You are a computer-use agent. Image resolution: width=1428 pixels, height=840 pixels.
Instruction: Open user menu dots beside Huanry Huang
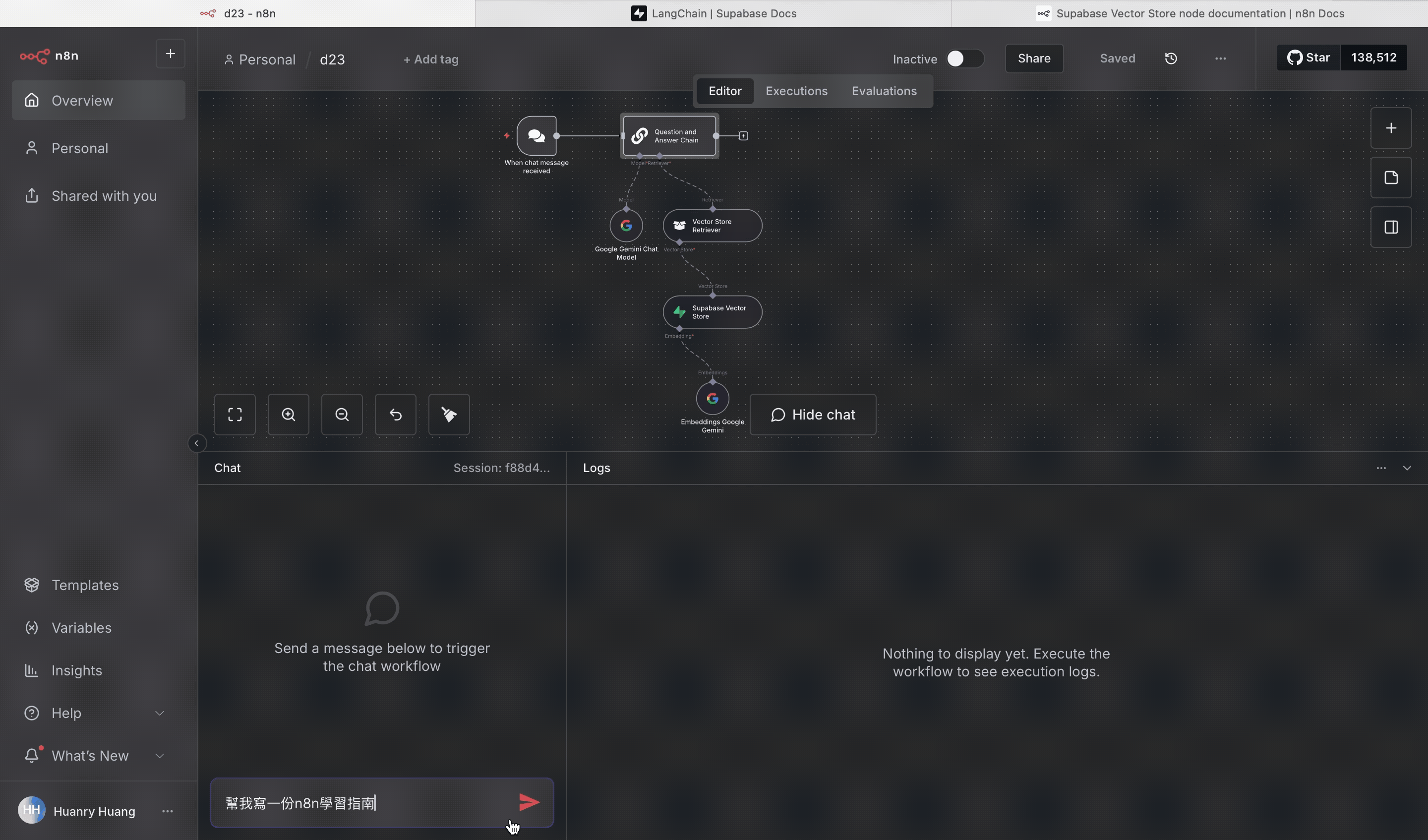[x=167, y=811]
